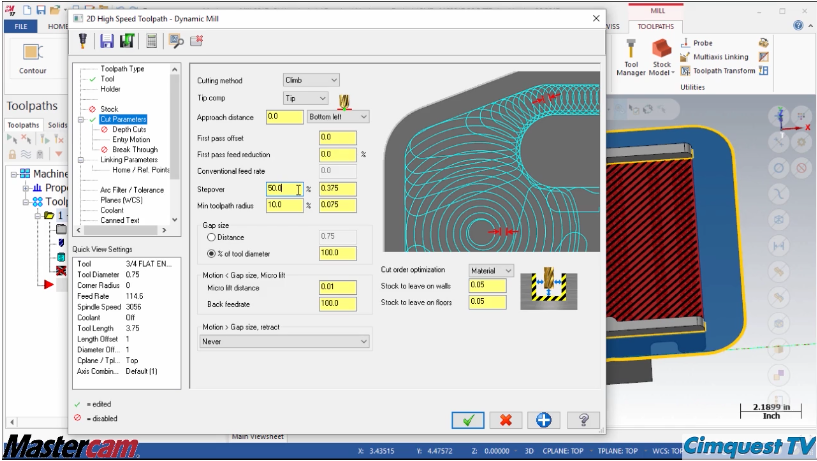Click the red insert arrow in Toolpaths tree
Viewport: 817px width, 461px height.
click(48, 284)
